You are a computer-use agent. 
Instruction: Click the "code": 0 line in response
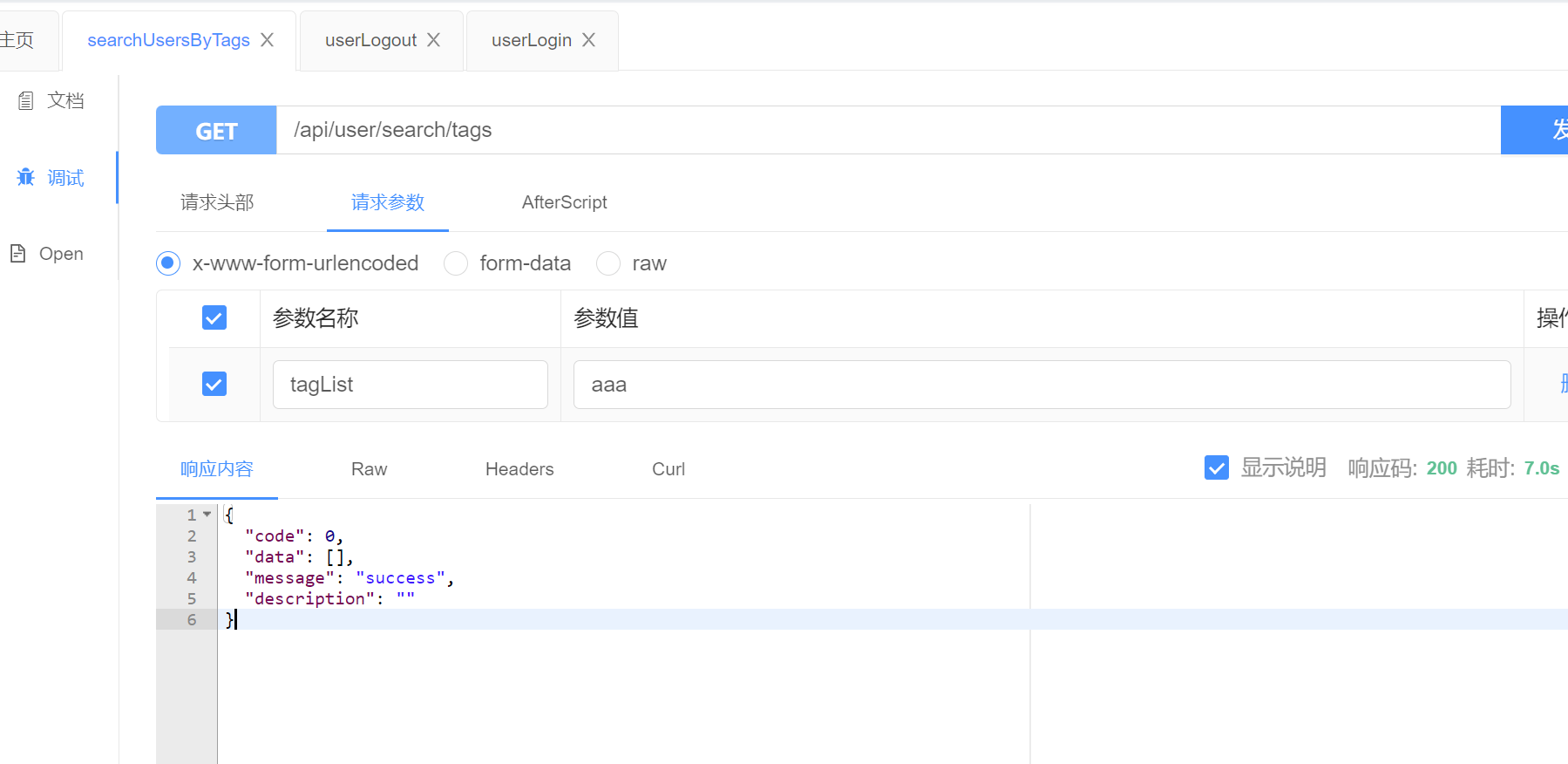(294, 535)
